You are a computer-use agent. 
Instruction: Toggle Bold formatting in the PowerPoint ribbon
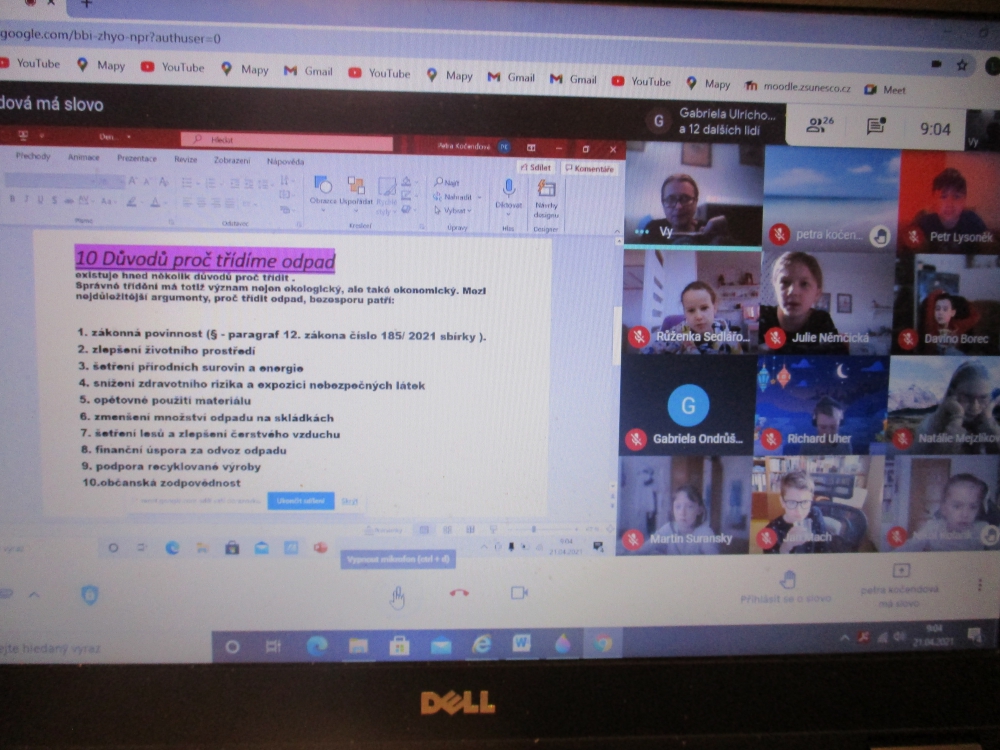12,199
